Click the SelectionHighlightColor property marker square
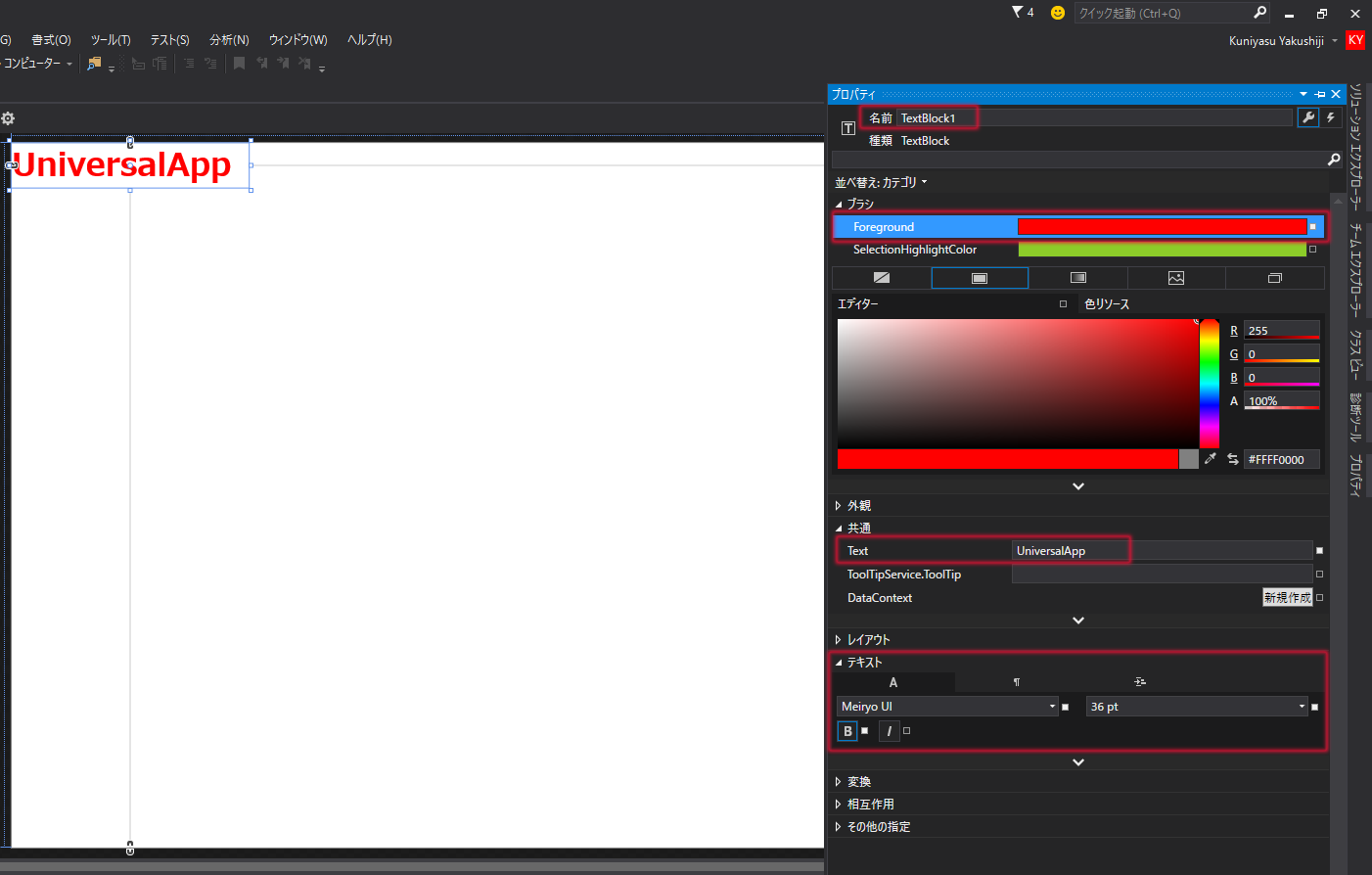 [1313, 250]
